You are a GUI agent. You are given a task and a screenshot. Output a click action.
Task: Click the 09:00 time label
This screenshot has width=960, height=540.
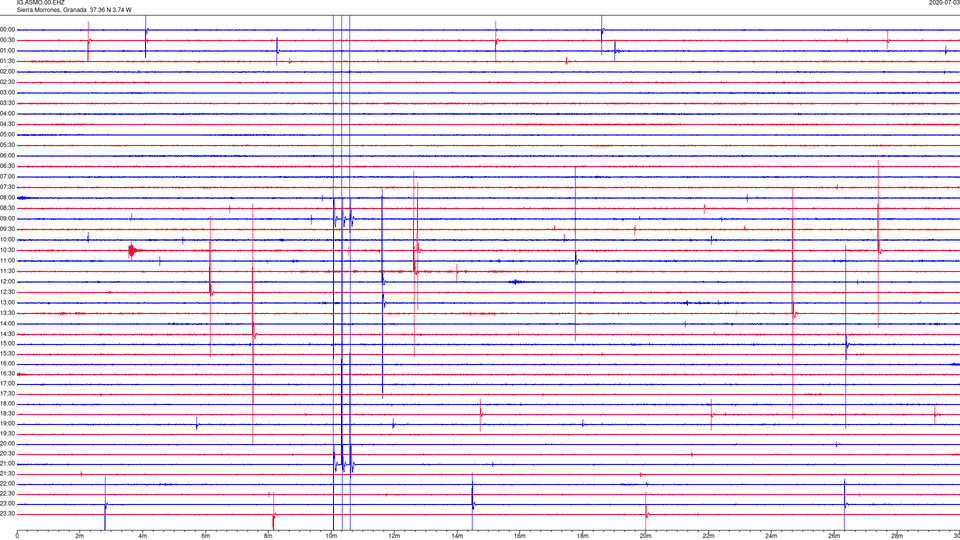click(7, 219)
